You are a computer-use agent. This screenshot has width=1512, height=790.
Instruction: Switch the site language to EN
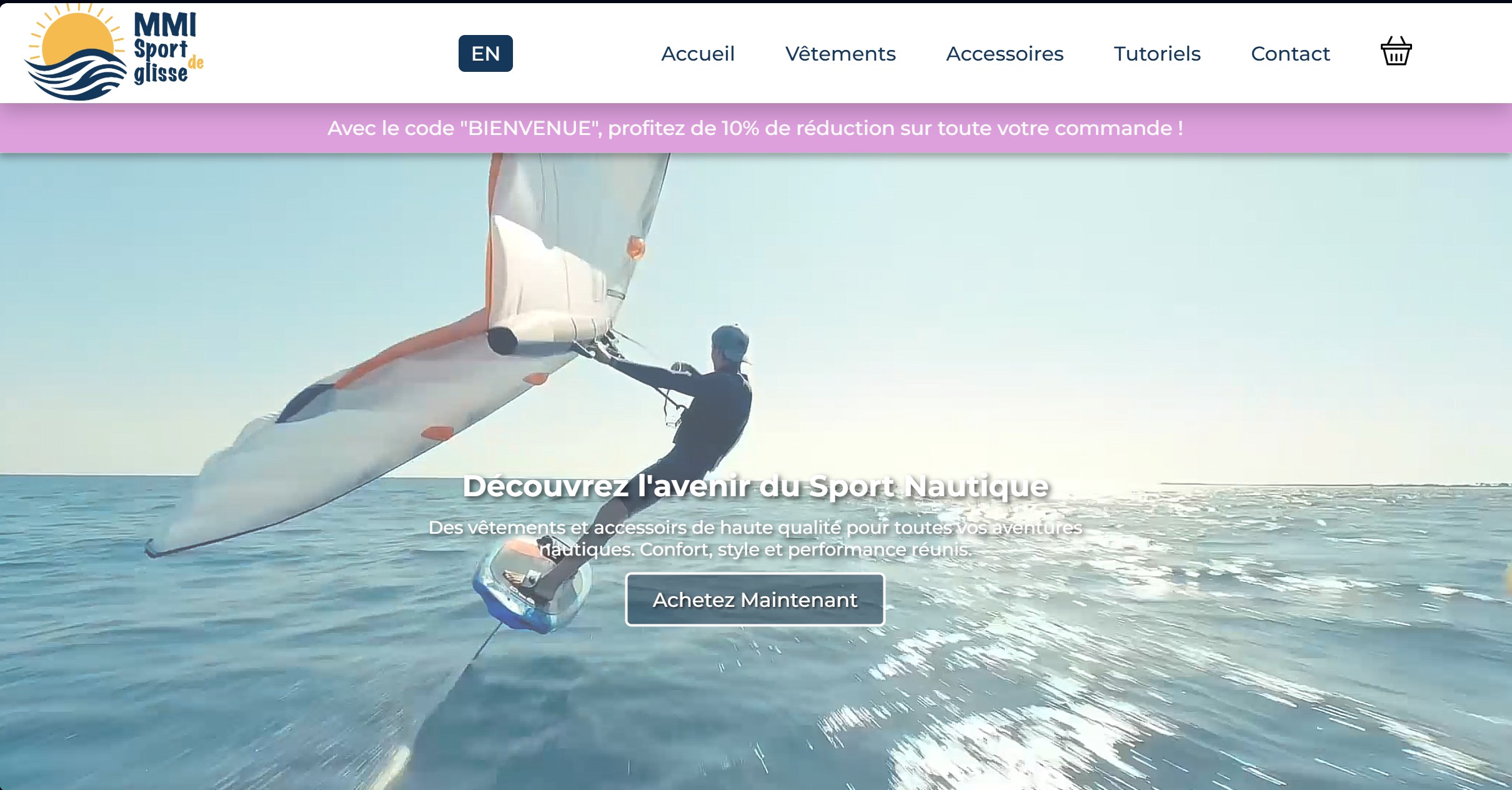[x=485, y=54]
